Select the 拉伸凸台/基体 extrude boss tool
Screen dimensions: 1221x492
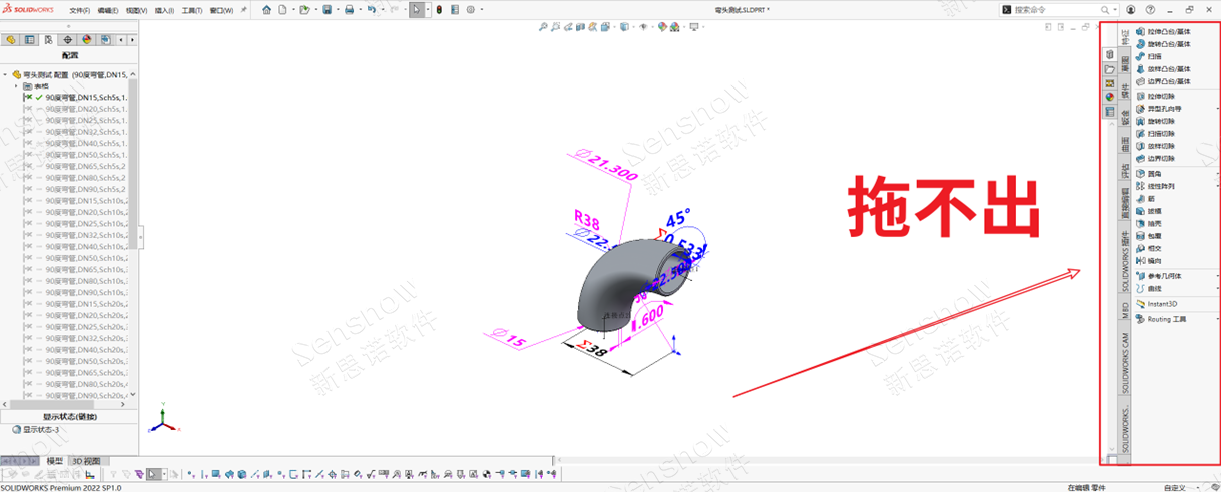point(1167,31)
